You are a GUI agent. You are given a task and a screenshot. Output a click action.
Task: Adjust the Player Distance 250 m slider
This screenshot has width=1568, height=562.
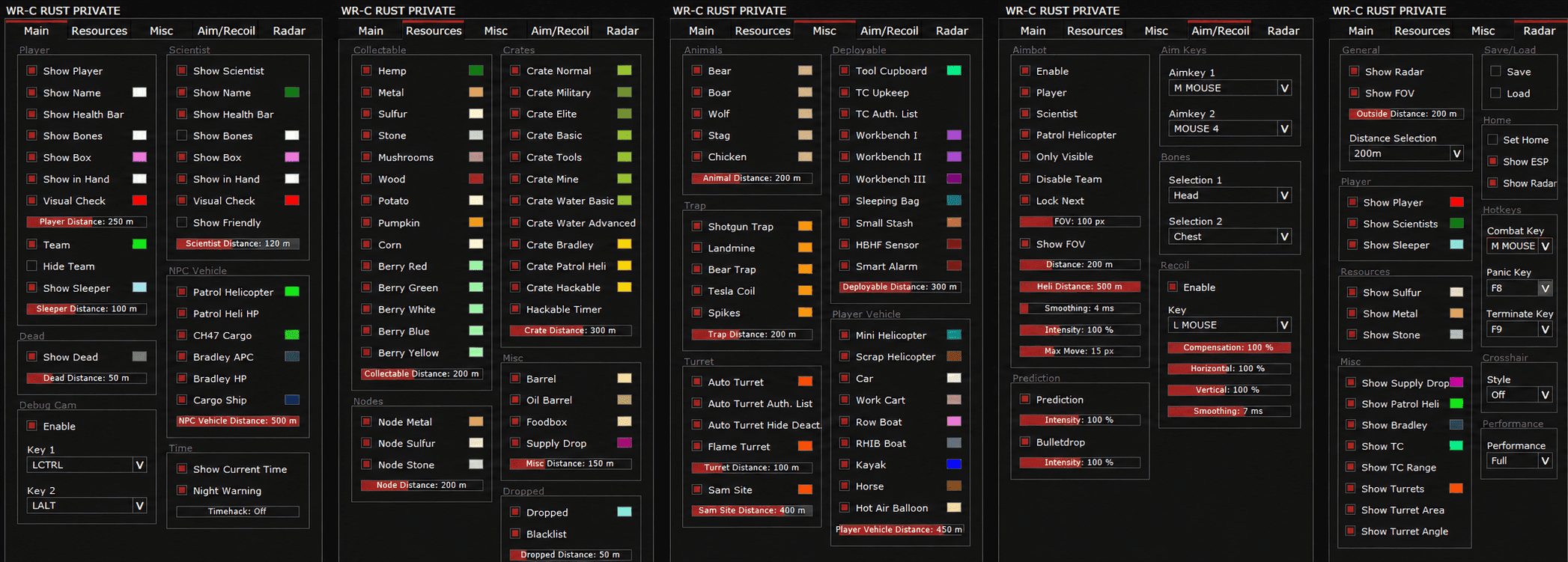click(x=87, y=222)
